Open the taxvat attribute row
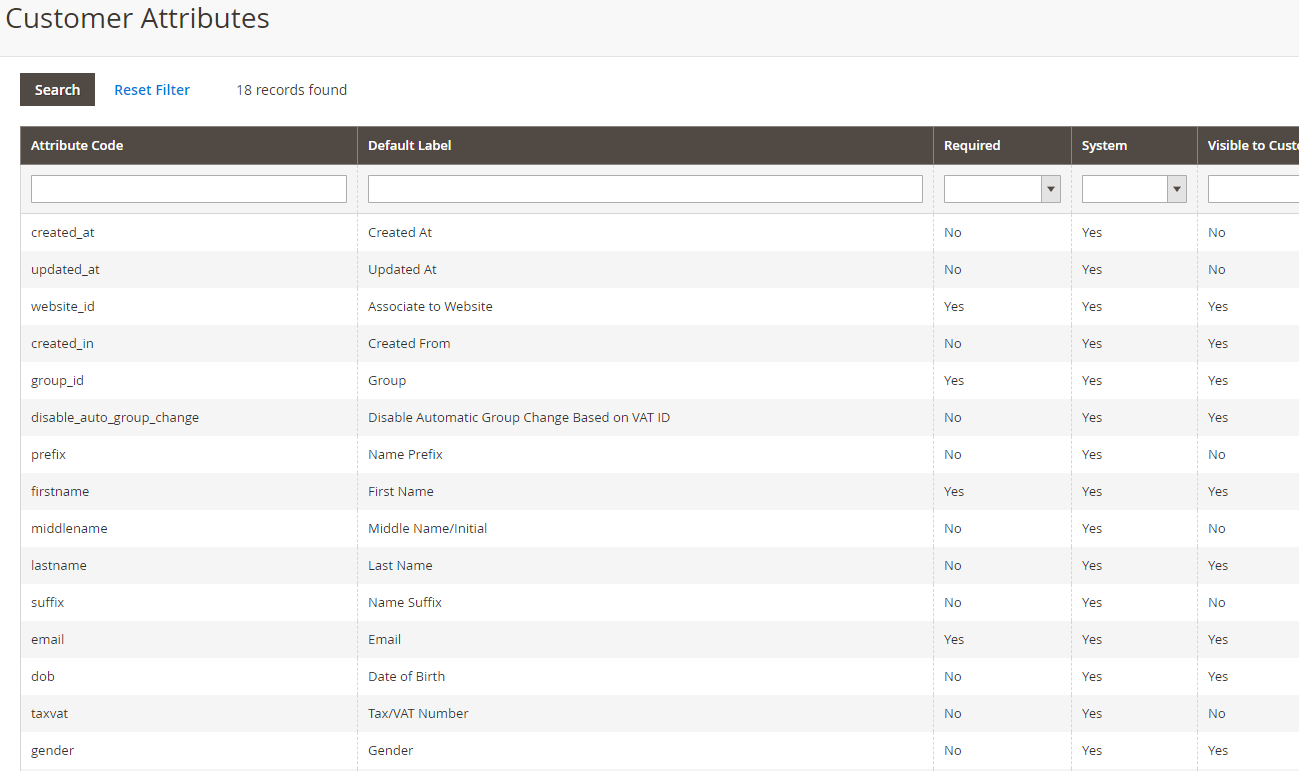This screenshot has height=771, width=1299. [x=50, y=713]
